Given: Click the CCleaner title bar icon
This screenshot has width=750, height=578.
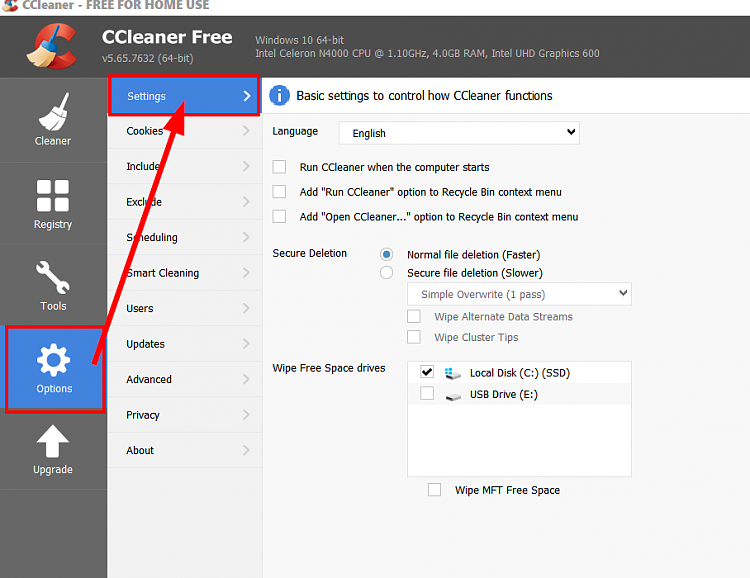Looking at the screenshot, I should pos(10,5).
